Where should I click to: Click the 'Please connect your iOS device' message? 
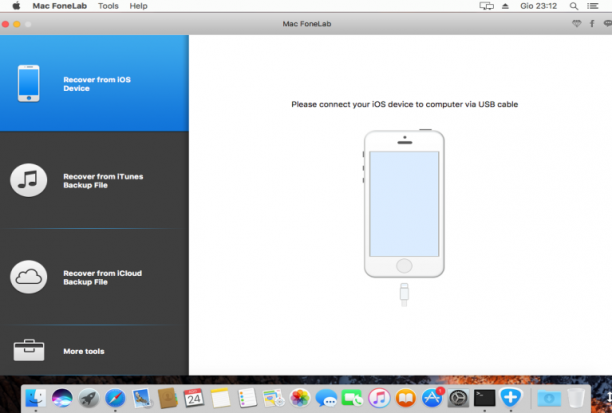click(x=404, y=104)
